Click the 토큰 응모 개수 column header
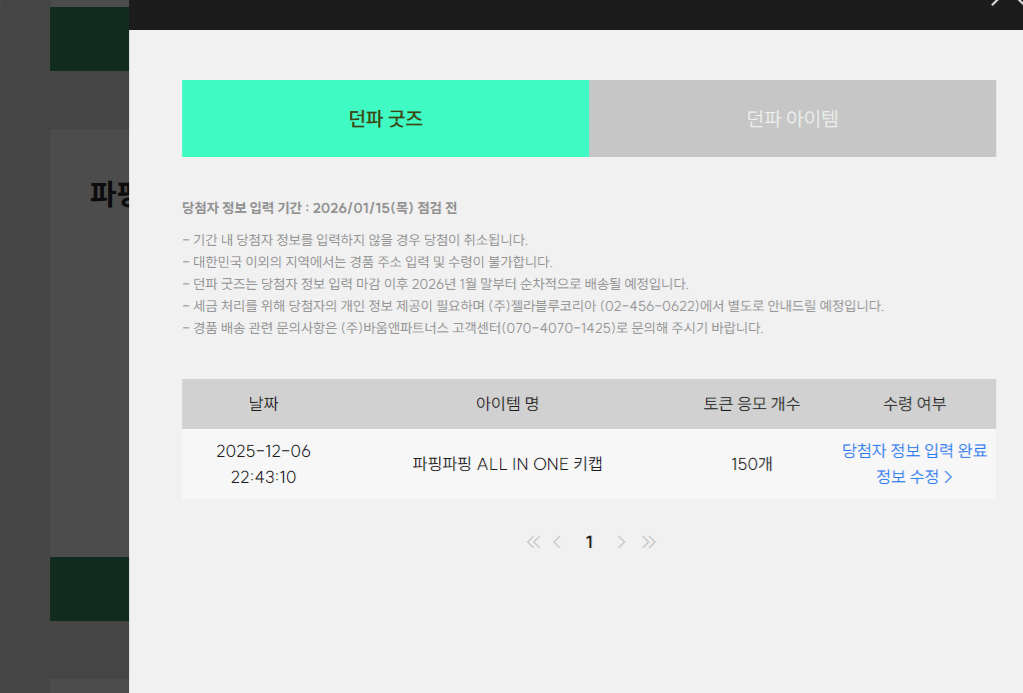 [x=751, y=404]
